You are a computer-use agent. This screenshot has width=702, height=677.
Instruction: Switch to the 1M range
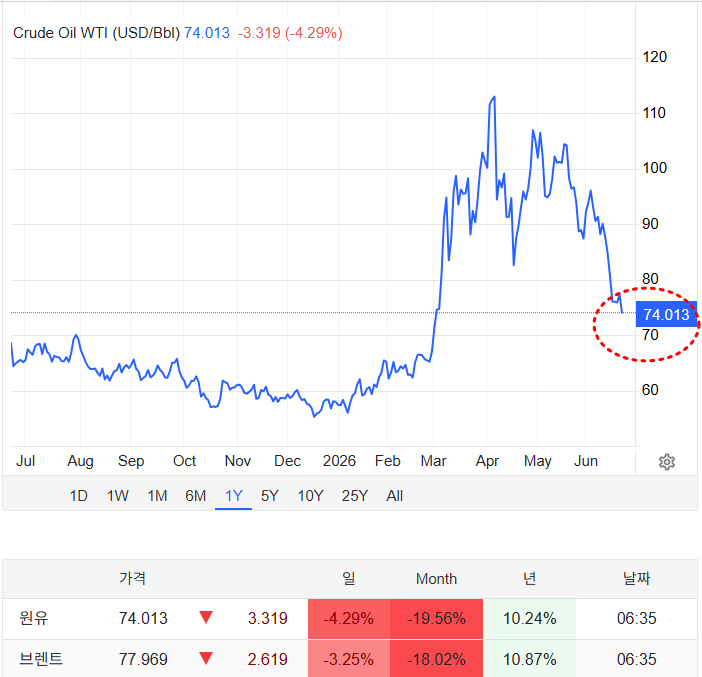point(157,496)
